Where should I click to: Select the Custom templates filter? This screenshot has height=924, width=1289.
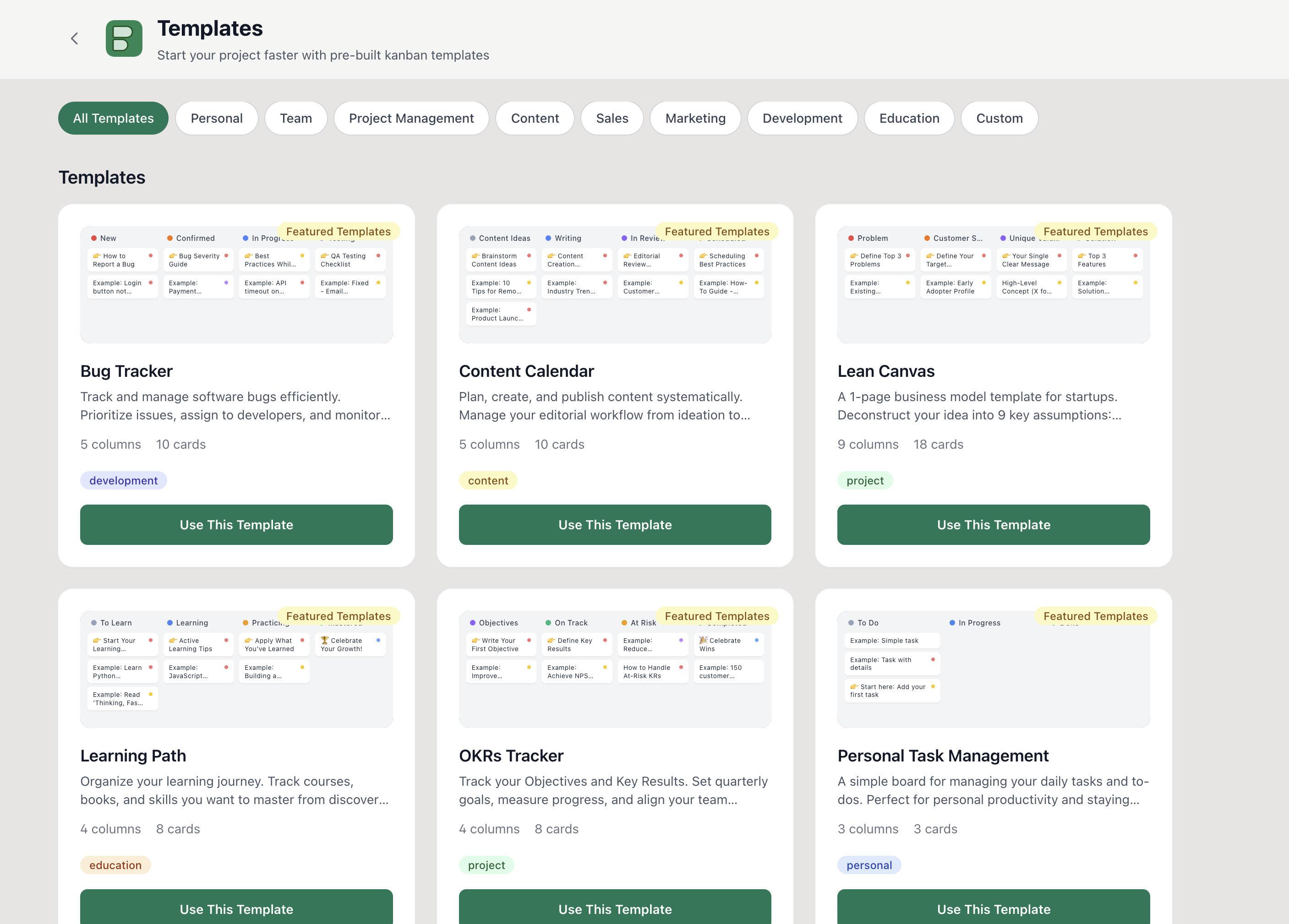point(999,118)
